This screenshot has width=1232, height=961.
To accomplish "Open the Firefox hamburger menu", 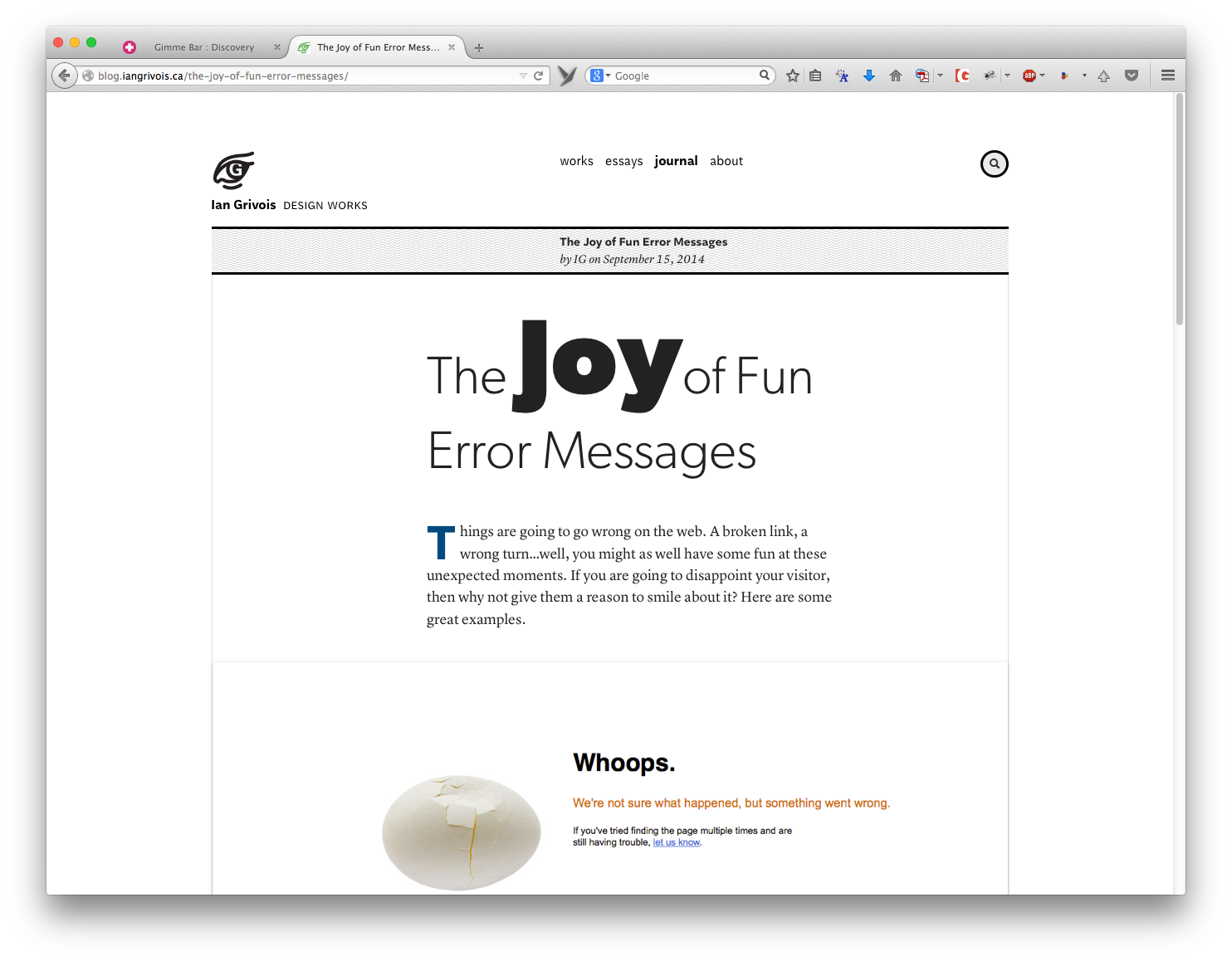I will (x=1168, y=76).
